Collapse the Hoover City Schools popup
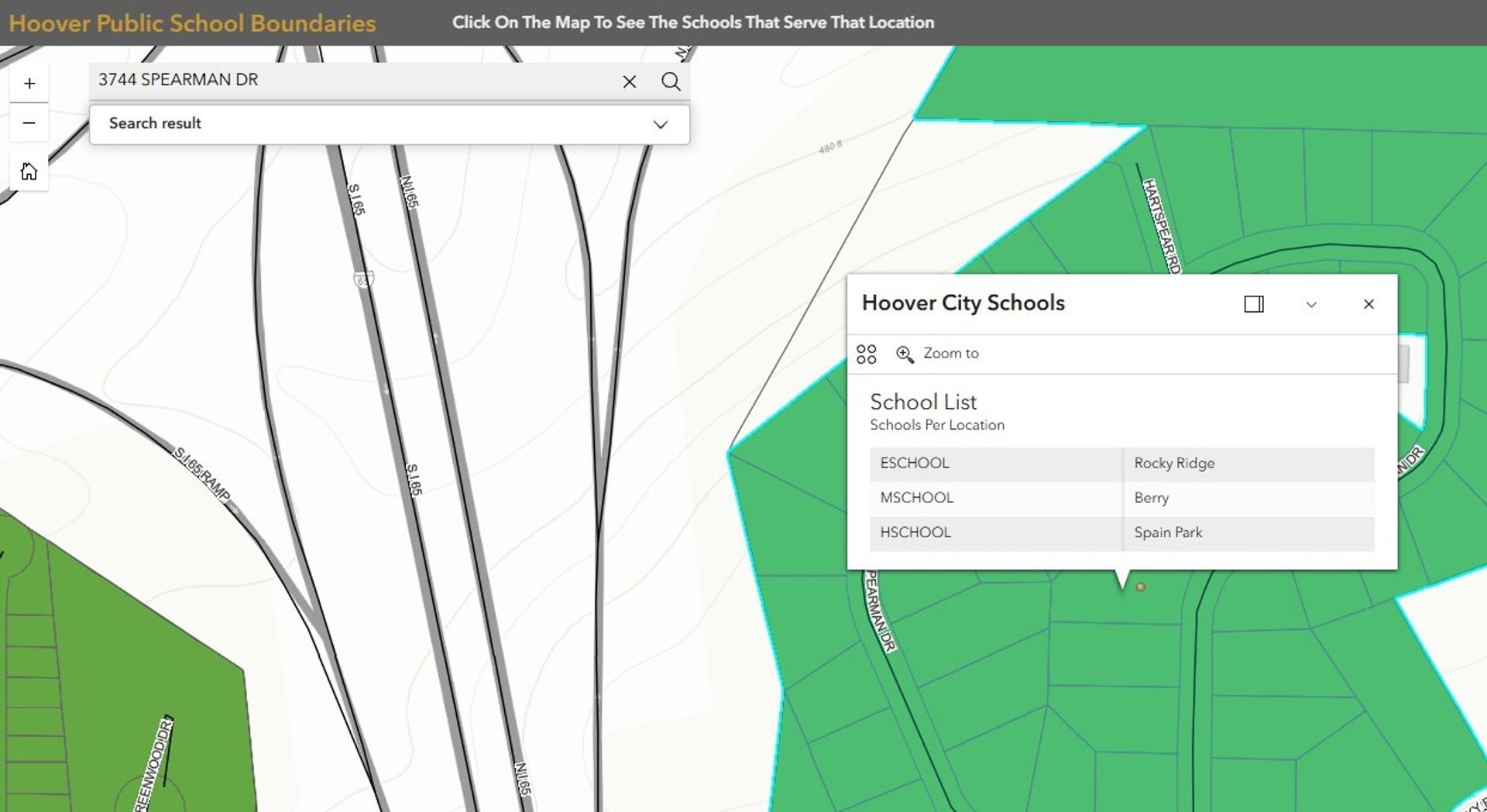The width and height of the screenshot is (1487, 812). [x=1310, y=304]
